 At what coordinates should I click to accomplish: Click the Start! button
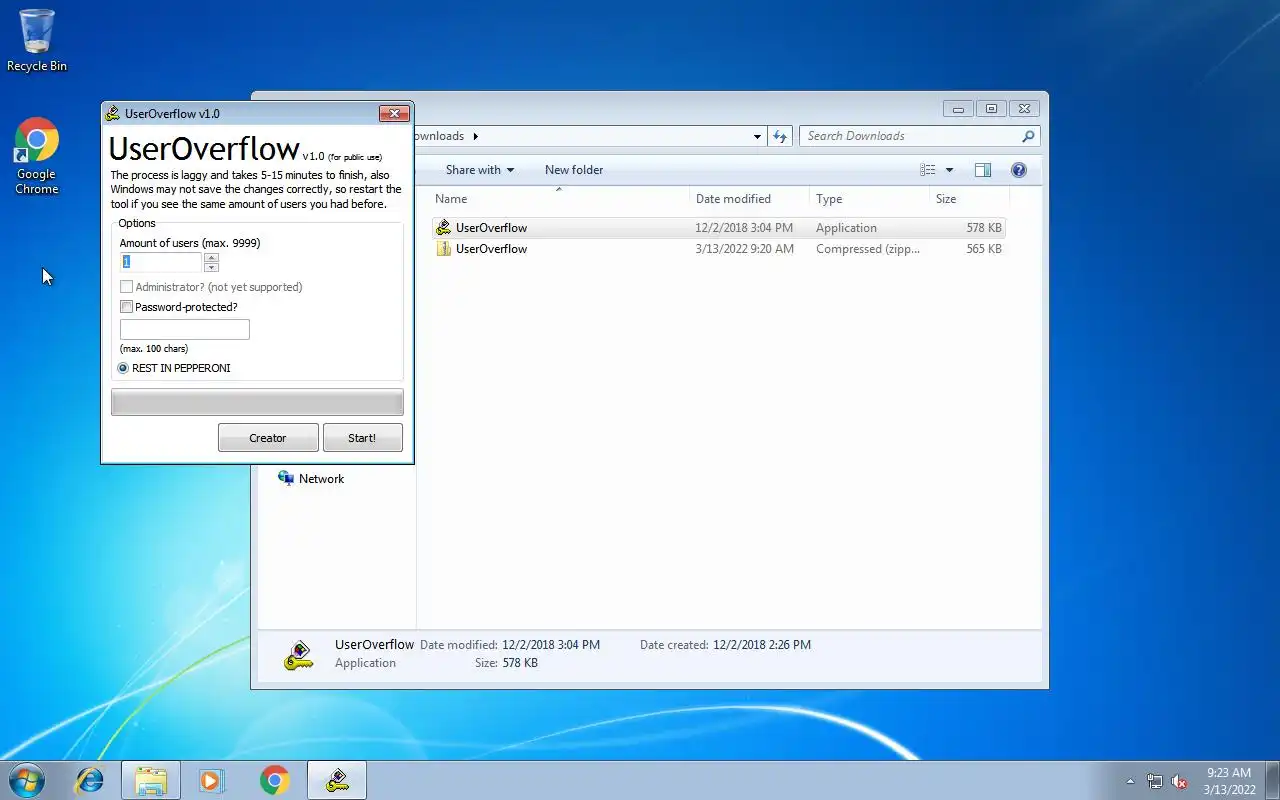(x=362, y=438)
